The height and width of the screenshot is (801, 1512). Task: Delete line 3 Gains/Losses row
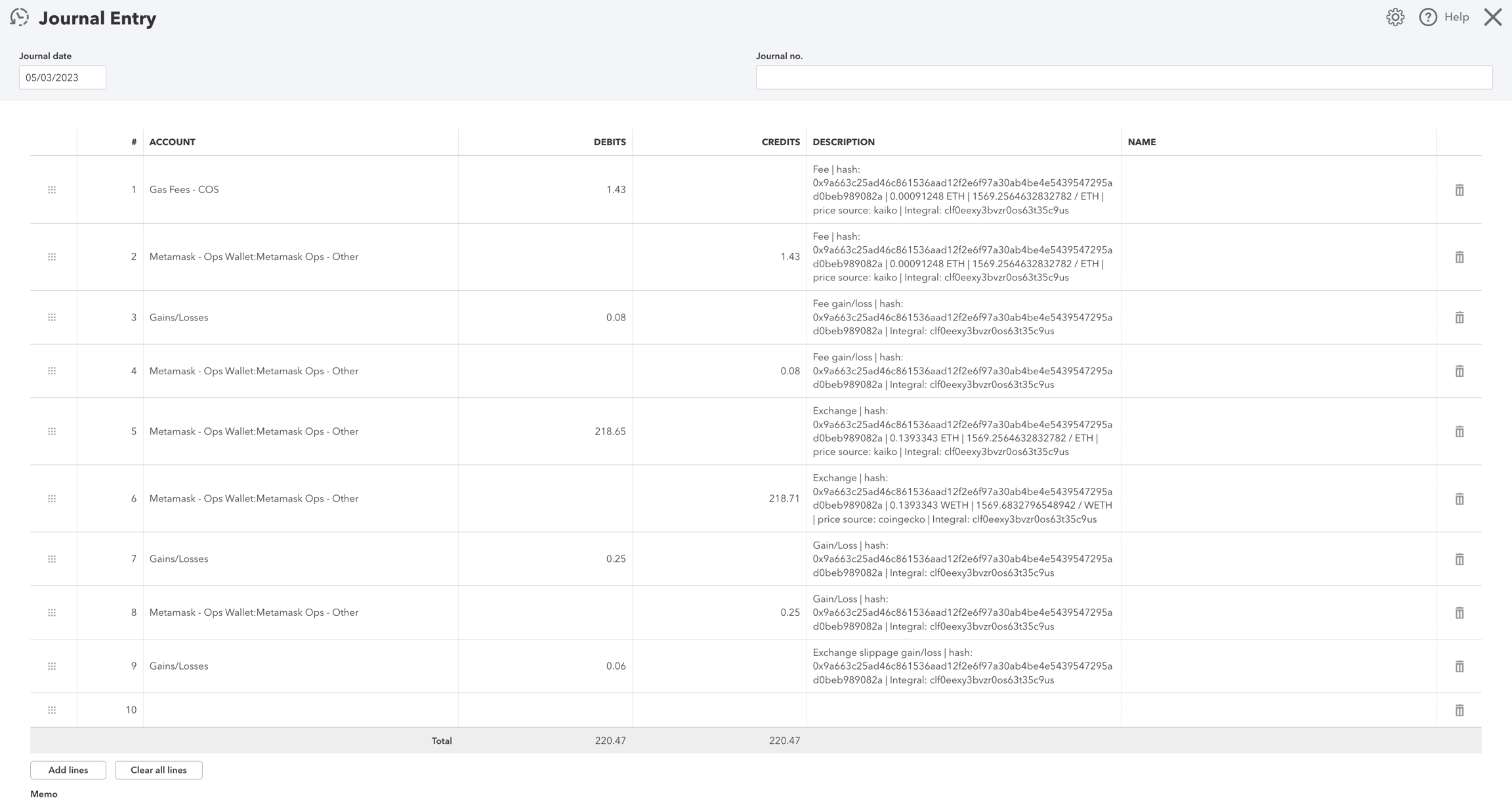pyautogui.click(x=1459, y=318)
